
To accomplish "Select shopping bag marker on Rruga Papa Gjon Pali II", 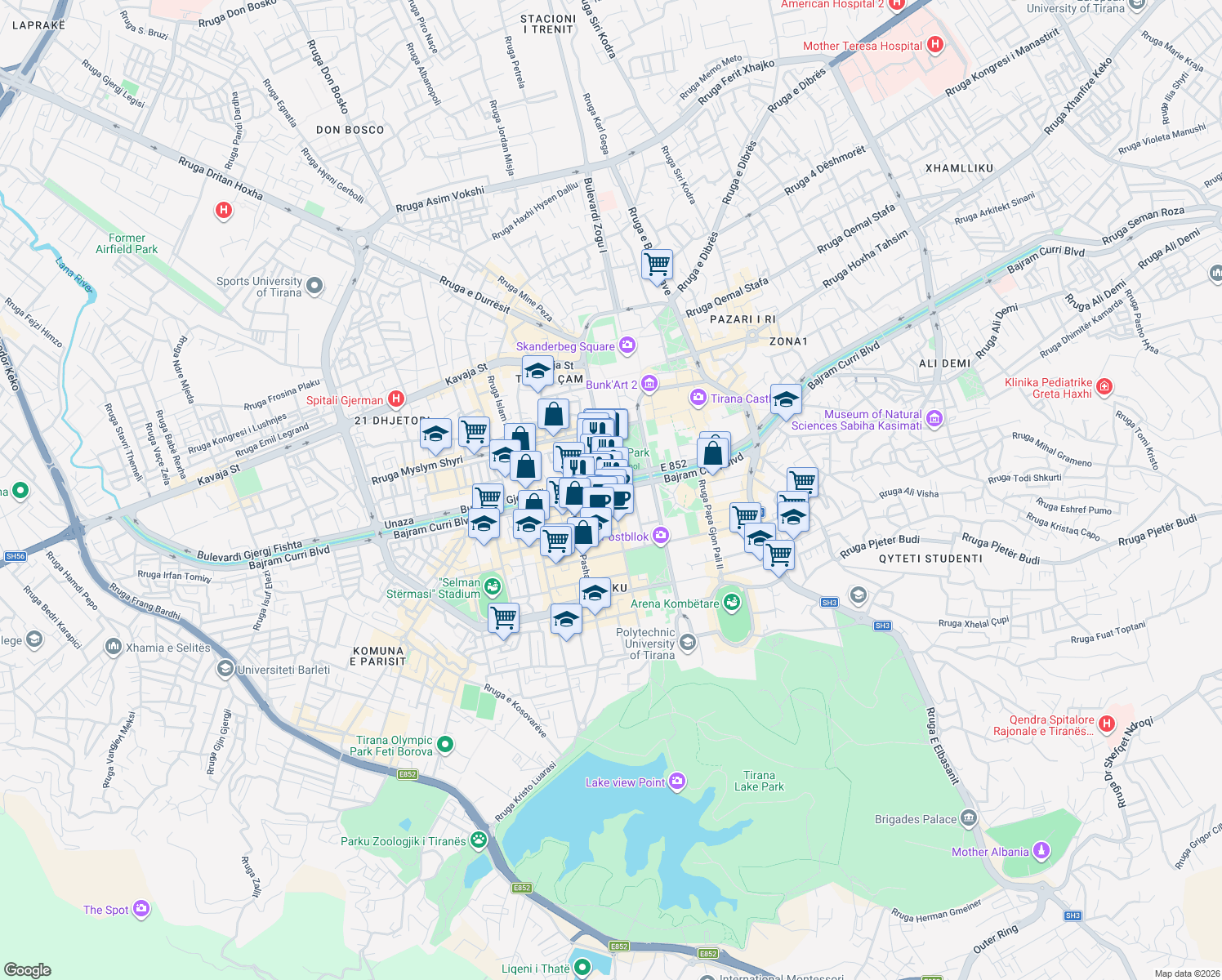I will pos(713,453).
